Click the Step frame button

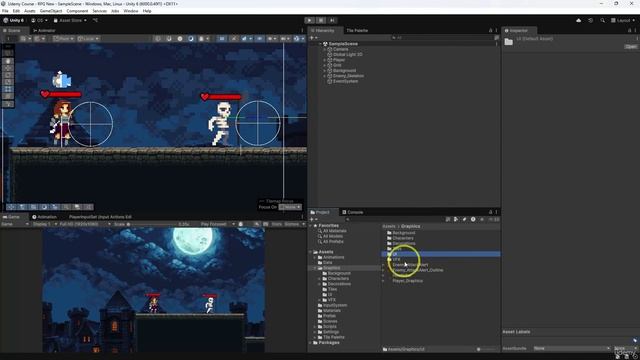pyautogui.click(x=332, y=20)
